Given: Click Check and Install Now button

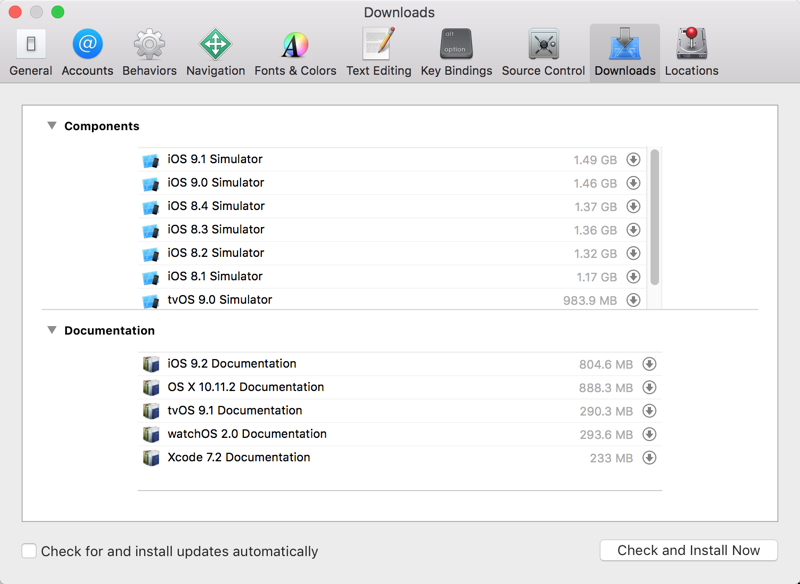Looking at the screenshot, I should (688, 550).
